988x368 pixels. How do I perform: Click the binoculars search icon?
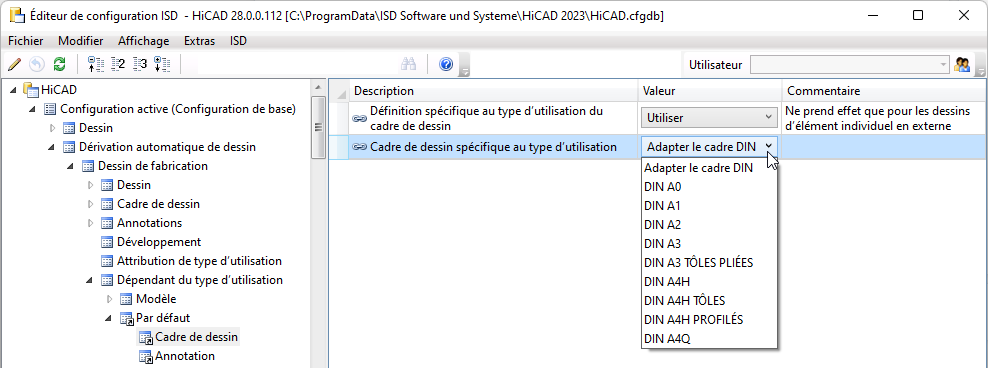pyautogui.click(x=409, y=64)
